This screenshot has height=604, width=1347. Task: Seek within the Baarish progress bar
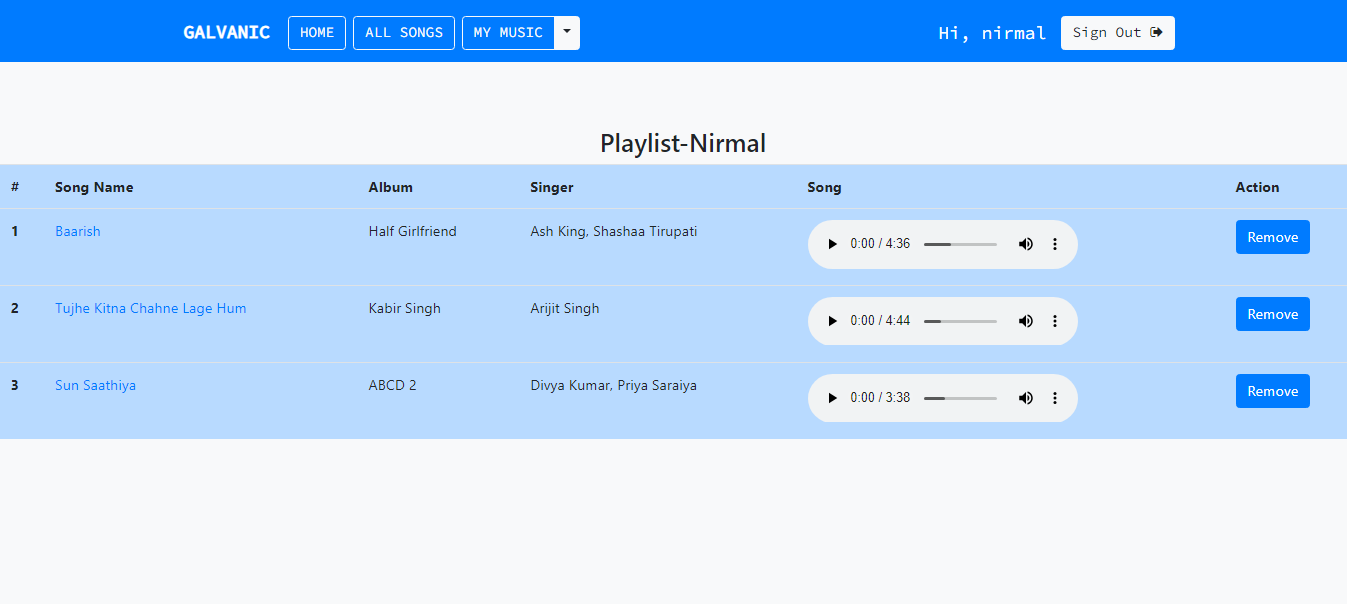(960, 244)
